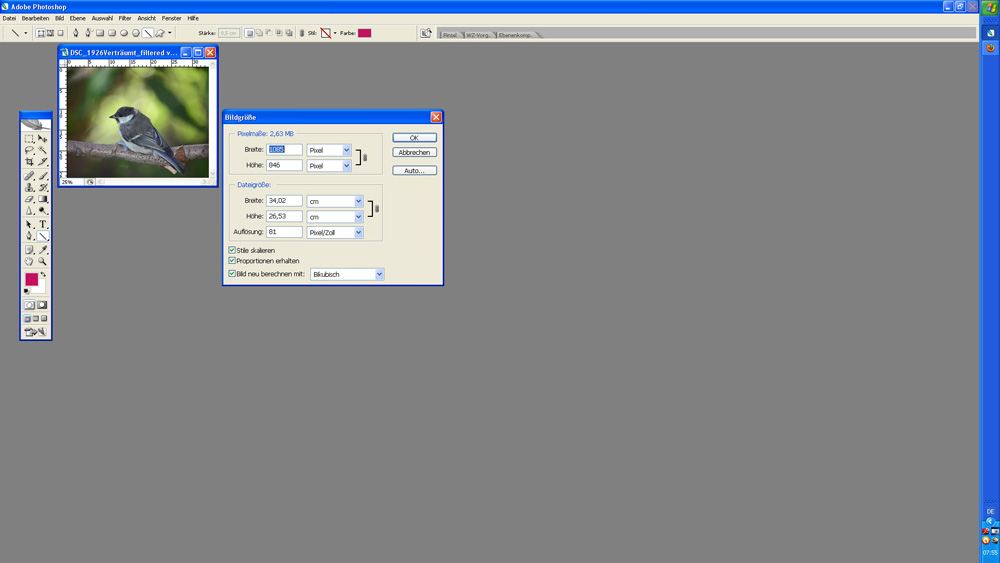Choose the Ellipse shape in options bar

click(x=124, y=33)
